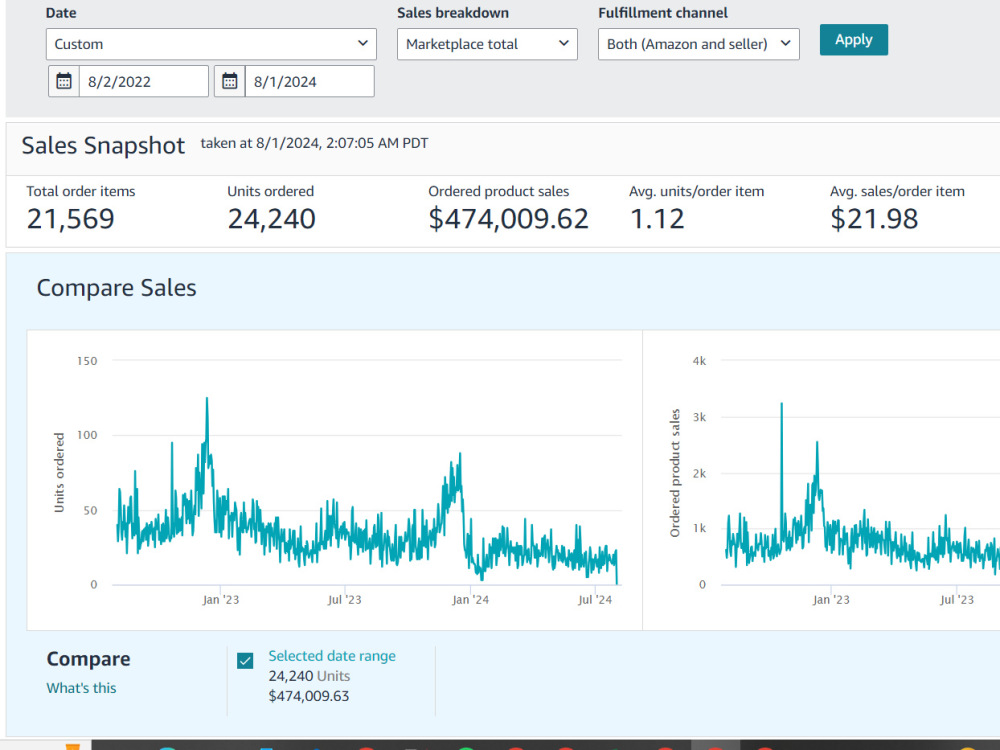Click the Jan '24 marker on units chart
This screenshot has width=1000, height=750.
(x=470, y=599)
